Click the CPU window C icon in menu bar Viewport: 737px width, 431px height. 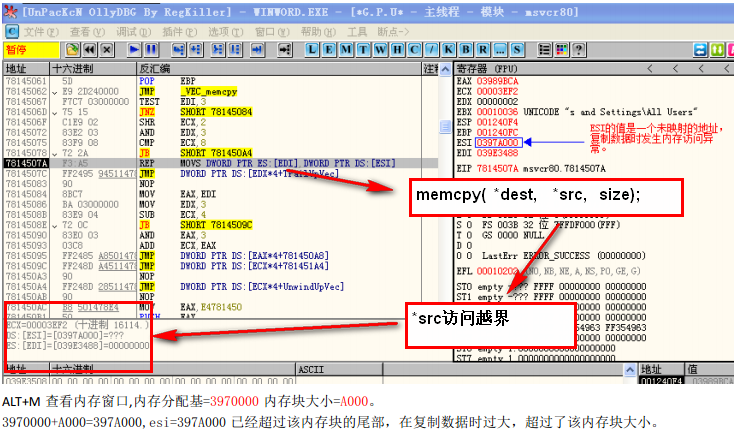pos(12,32)
